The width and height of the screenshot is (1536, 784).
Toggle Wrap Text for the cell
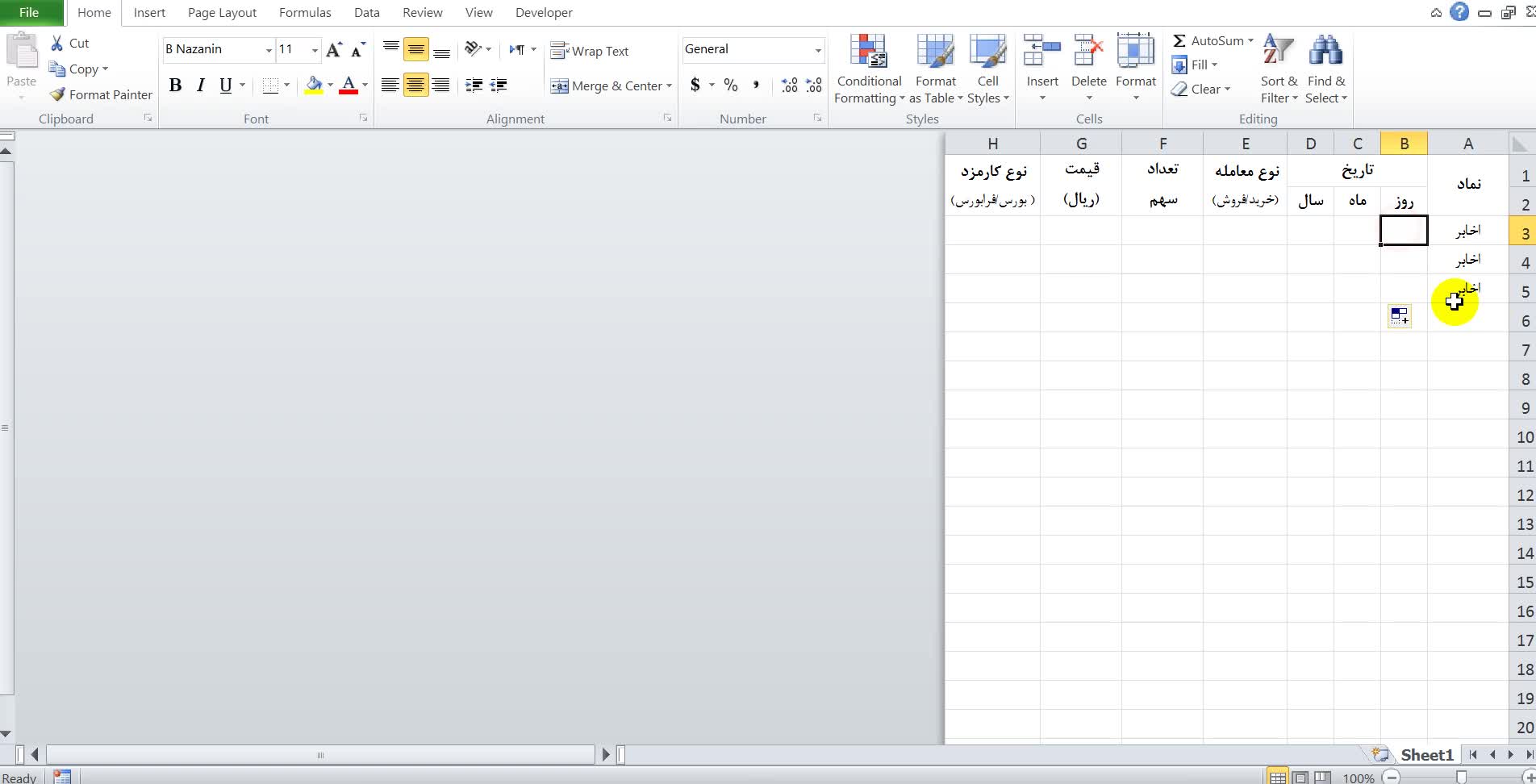pos(590,51)
